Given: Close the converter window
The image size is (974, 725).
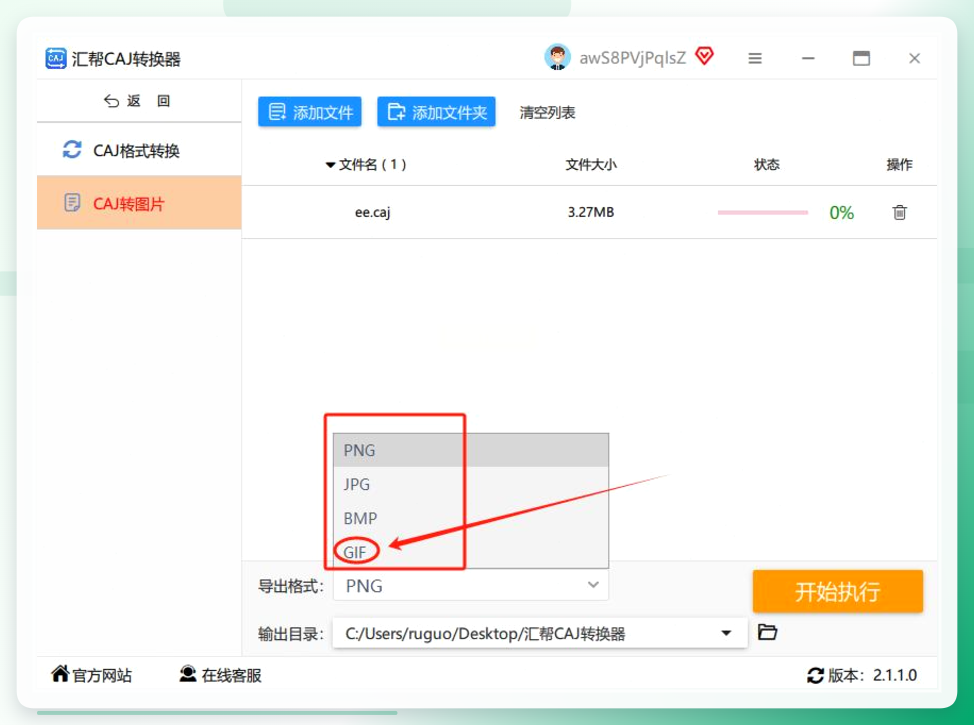Looking at the screenshot, I should 914,58.
